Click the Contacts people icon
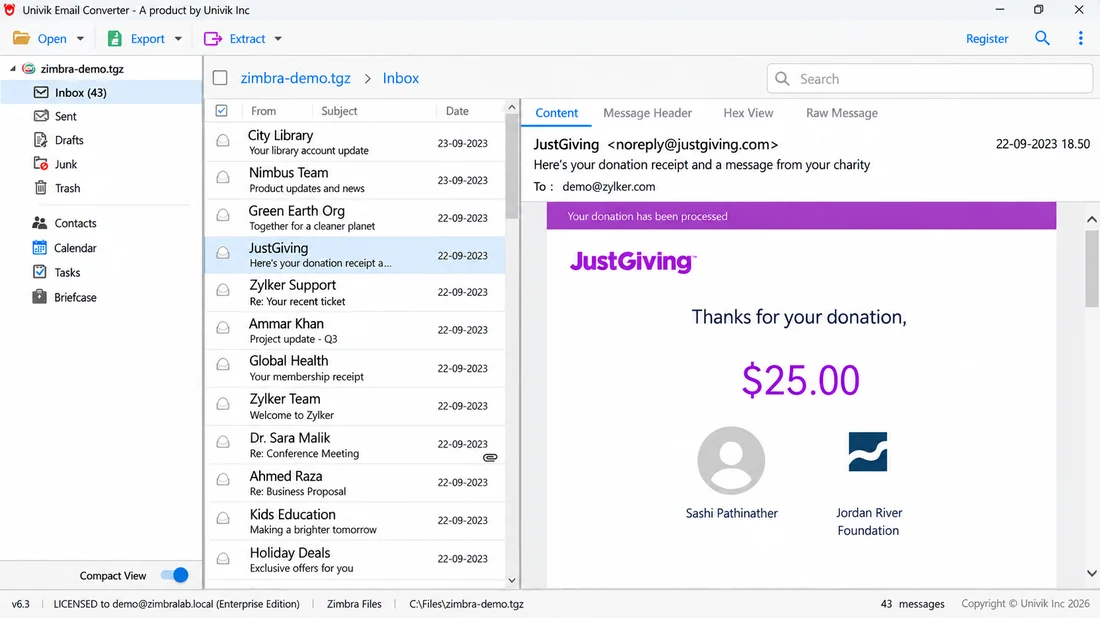The height and width of the screenshot is (618, 1100). tap(39, 222)
